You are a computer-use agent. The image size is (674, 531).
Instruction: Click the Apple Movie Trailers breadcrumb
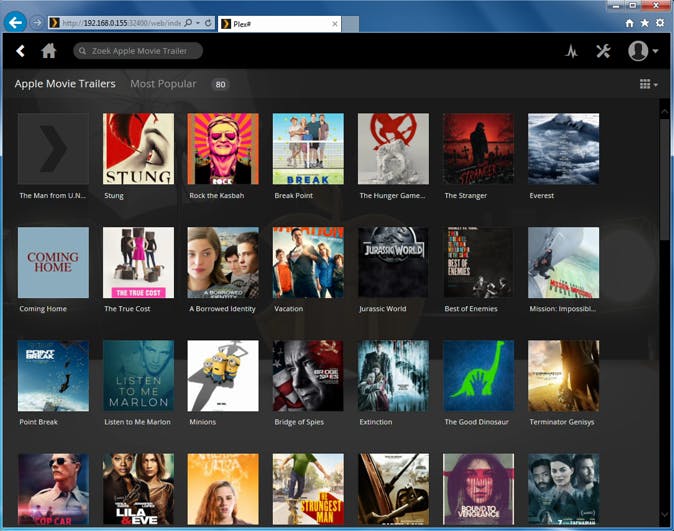coord(65,84)
